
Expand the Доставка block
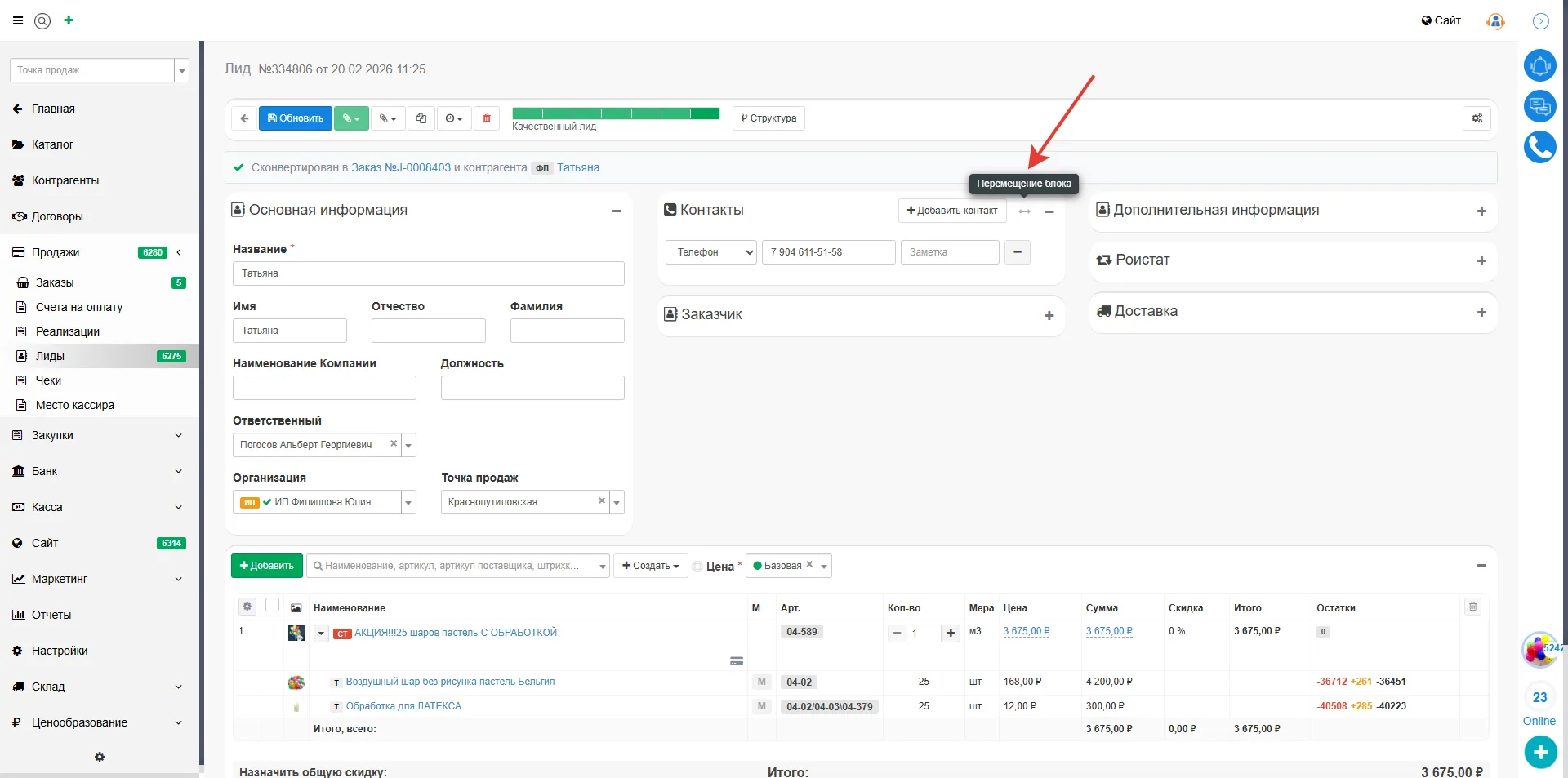[1481, 312]
